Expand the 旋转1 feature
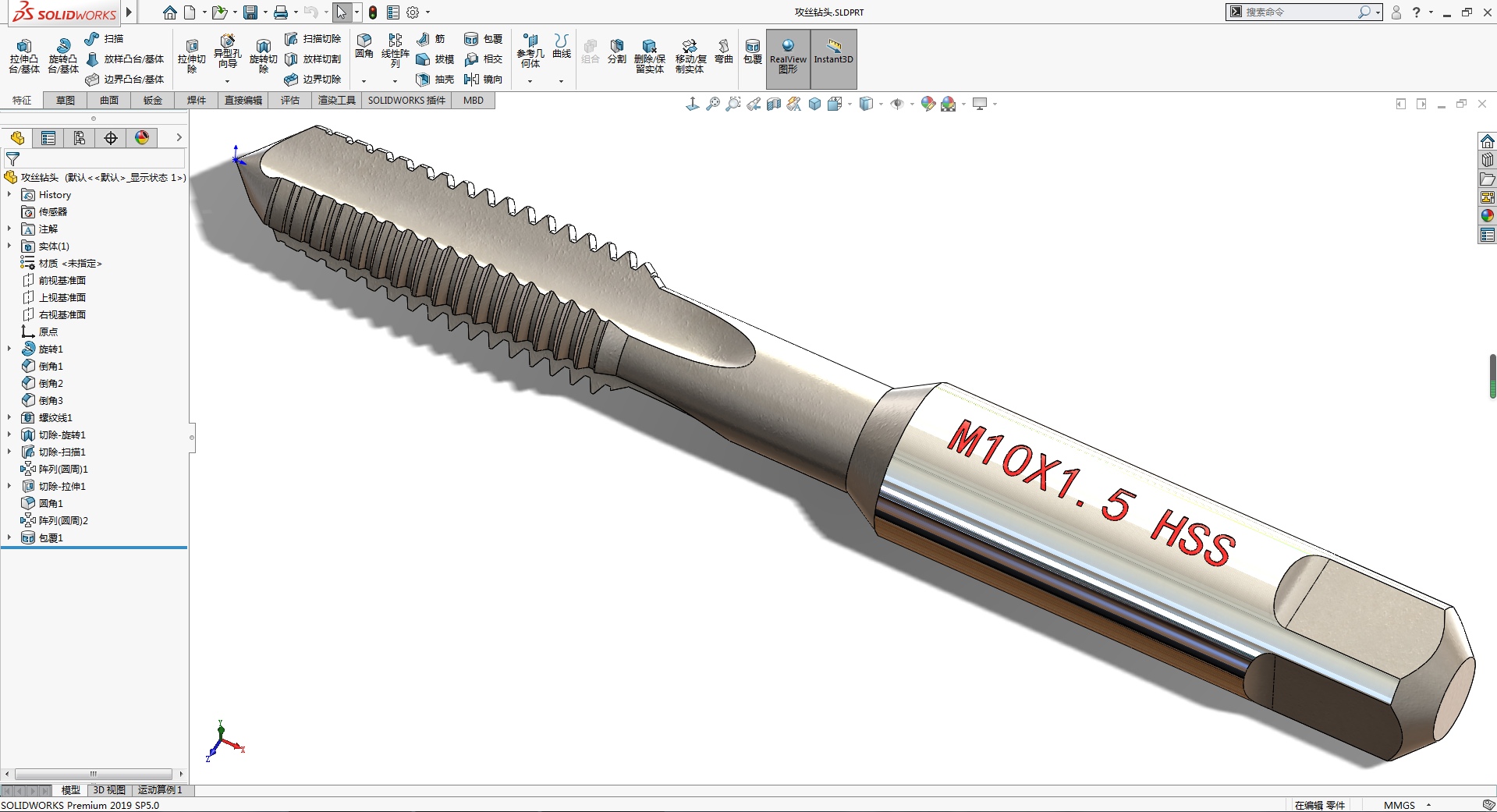The height and width of the screenshot is (812, 1497). [9, 349]
